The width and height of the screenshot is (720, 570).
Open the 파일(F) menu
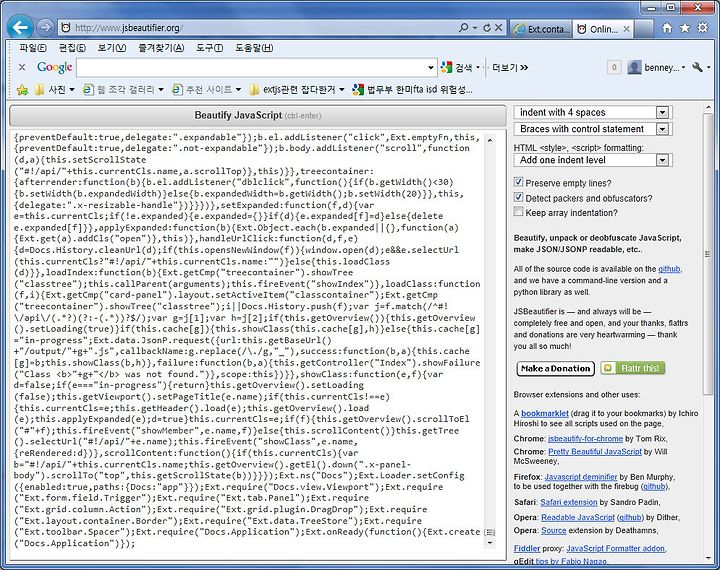point(33,48)
